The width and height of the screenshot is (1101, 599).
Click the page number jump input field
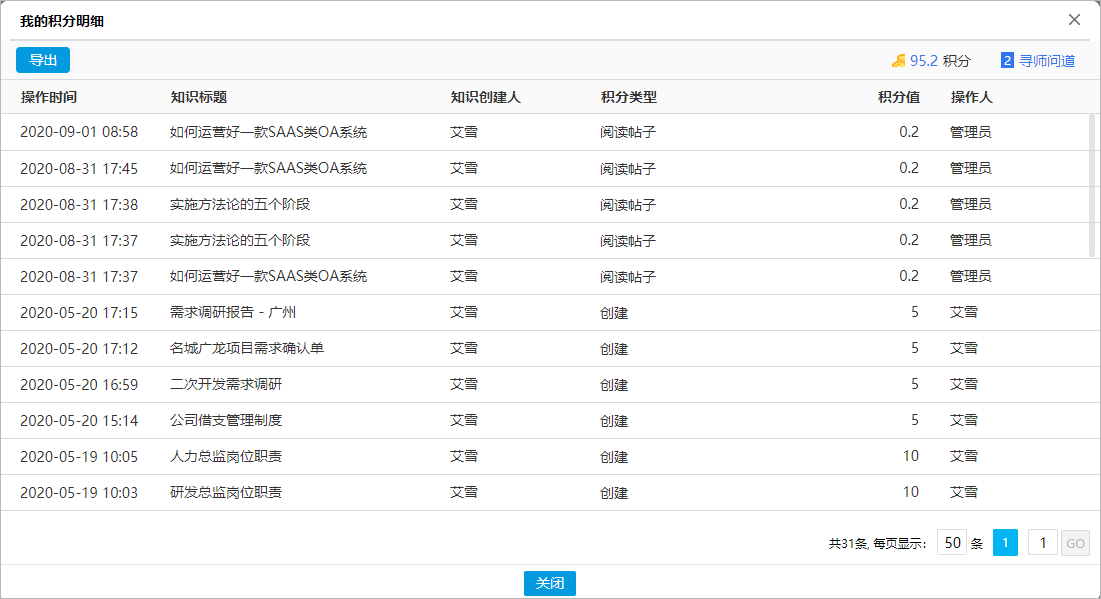click(1042, 542)
